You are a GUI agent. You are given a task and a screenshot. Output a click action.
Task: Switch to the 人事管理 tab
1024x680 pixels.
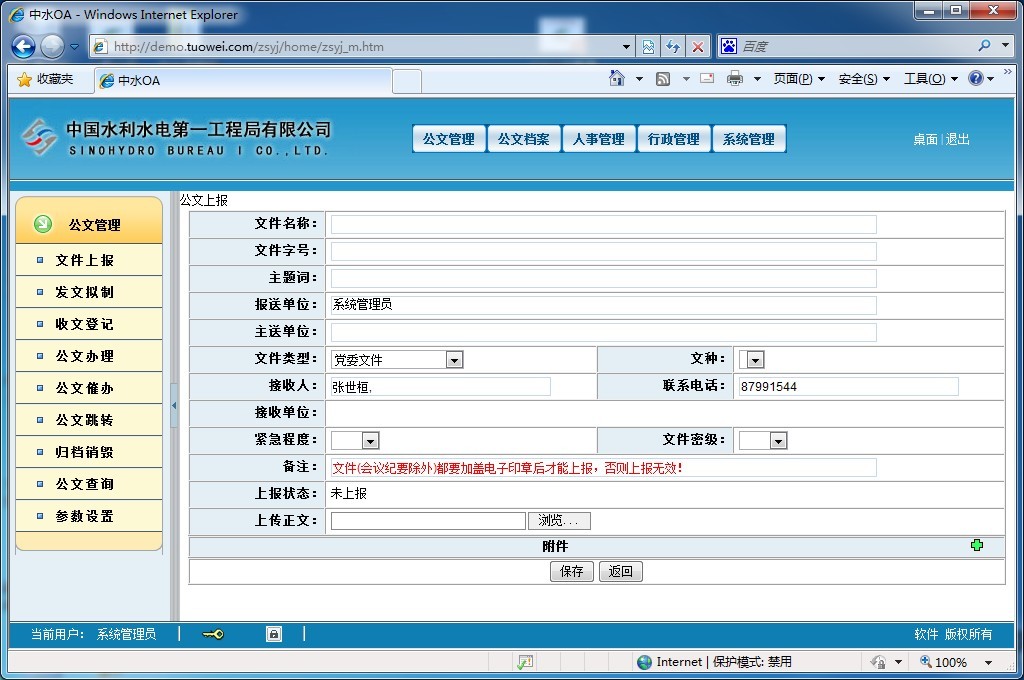[598, 139]
